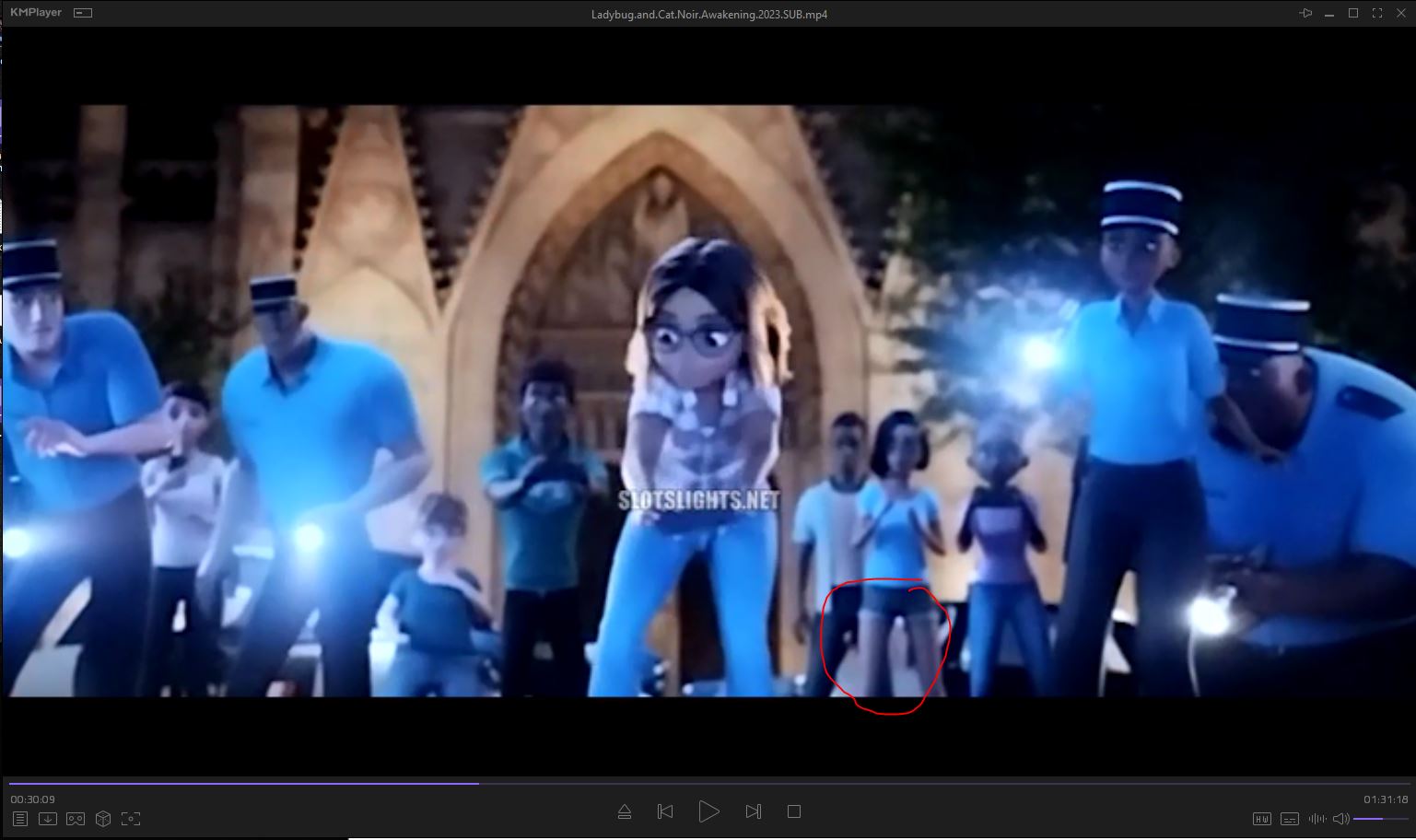This screenshot has height=840, width=1416.
Task: Skip to the next track
Action: [x=754, y=811]
